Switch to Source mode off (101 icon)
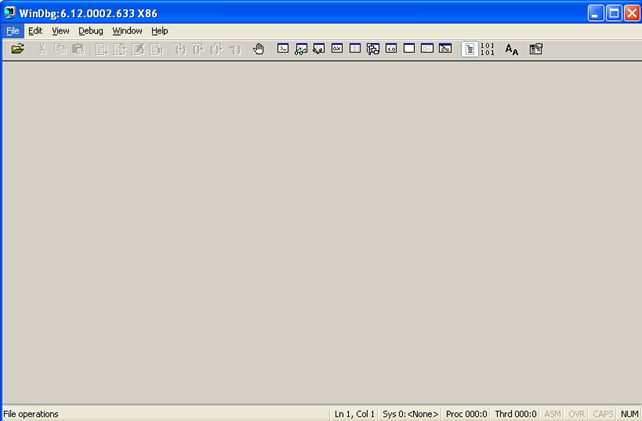 (487, 48)
